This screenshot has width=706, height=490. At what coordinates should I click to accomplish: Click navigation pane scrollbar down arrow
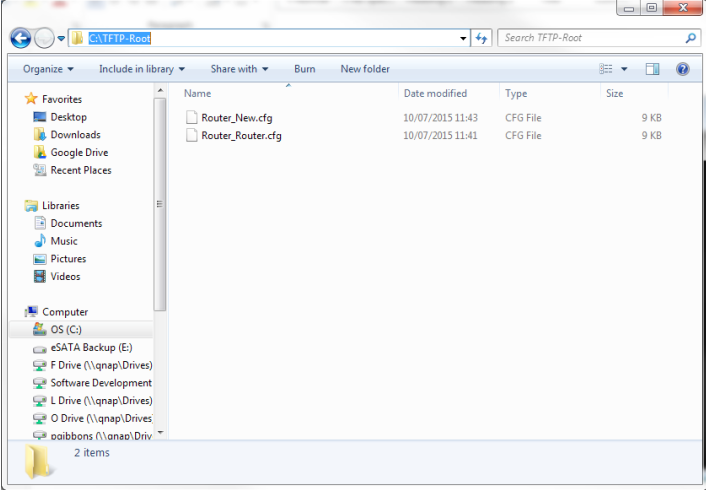click(x=160, y=433)
